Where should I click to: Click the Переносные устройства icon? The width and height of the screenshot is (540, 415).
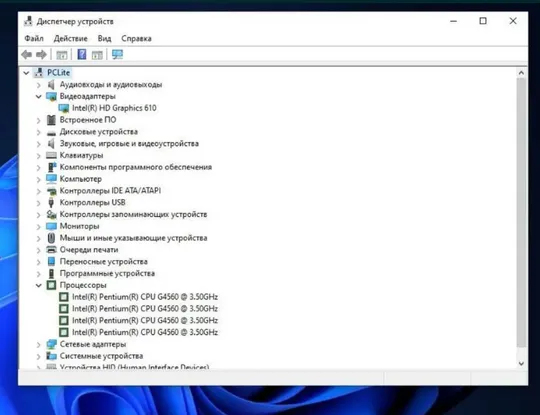click(51, 261)
